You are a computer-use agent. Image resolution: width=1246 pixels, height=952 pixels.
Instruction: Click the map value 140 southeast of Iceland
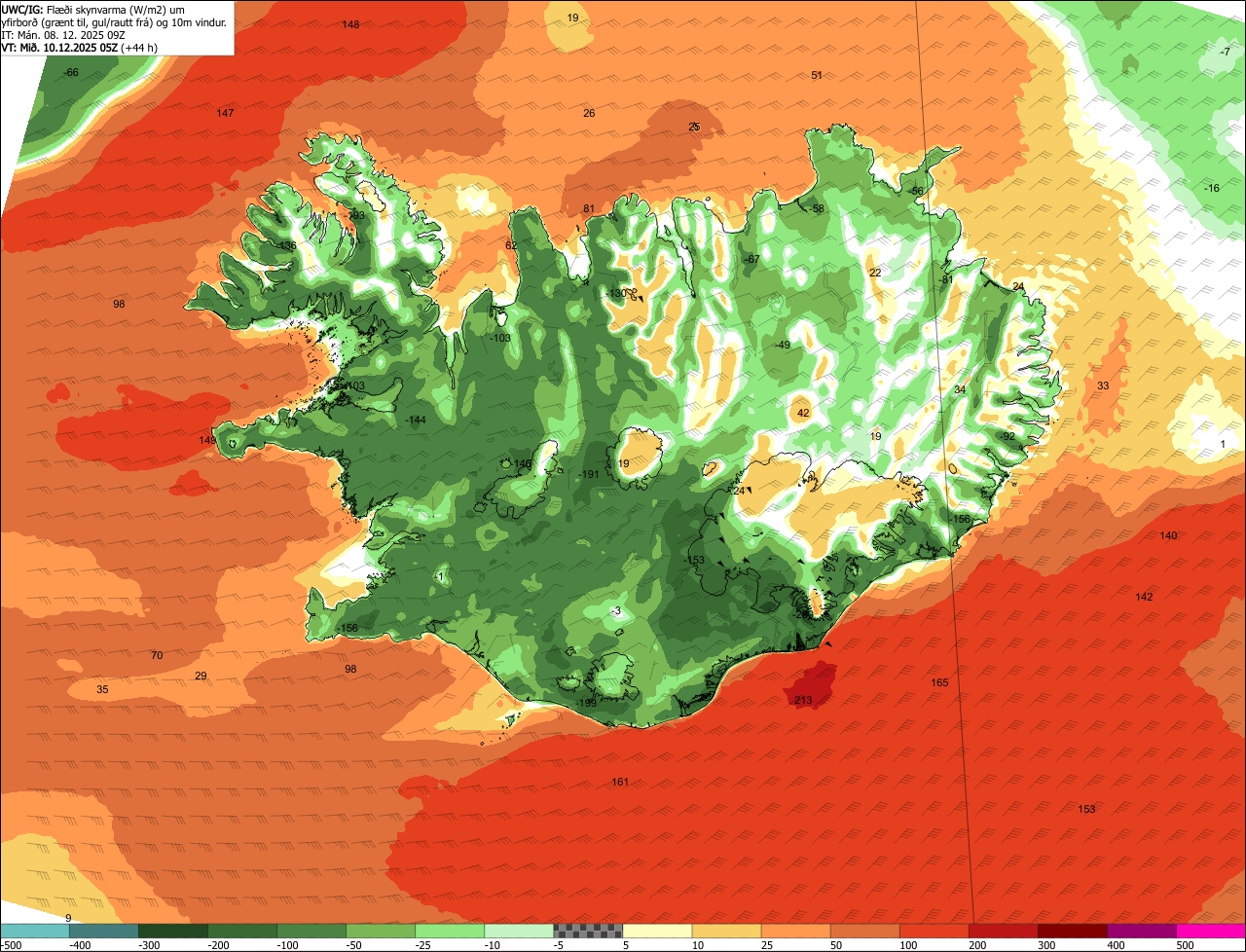(x=1168, y=535)
